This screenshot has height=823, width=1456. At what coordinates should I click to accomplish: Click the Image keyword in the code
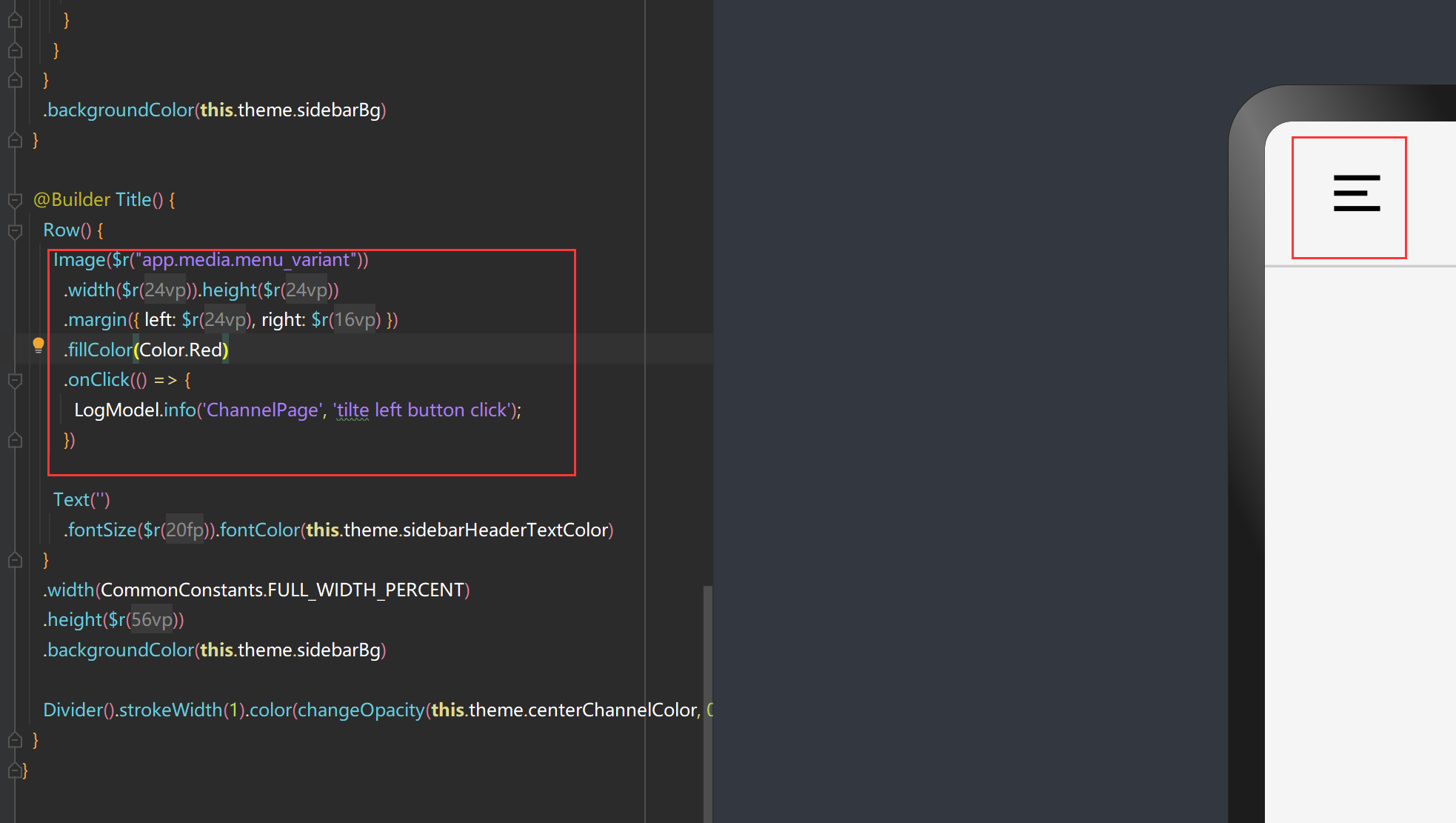79,260
